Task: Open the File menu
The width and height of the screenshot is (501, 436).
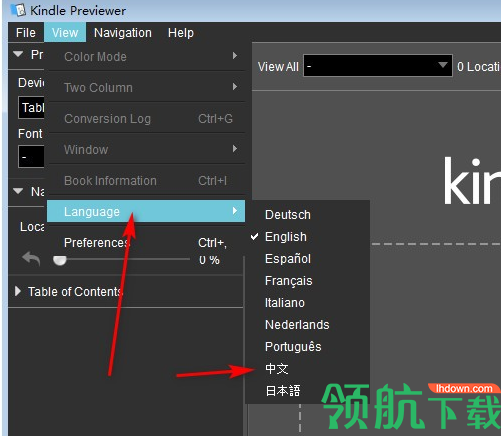Action: 26,33
